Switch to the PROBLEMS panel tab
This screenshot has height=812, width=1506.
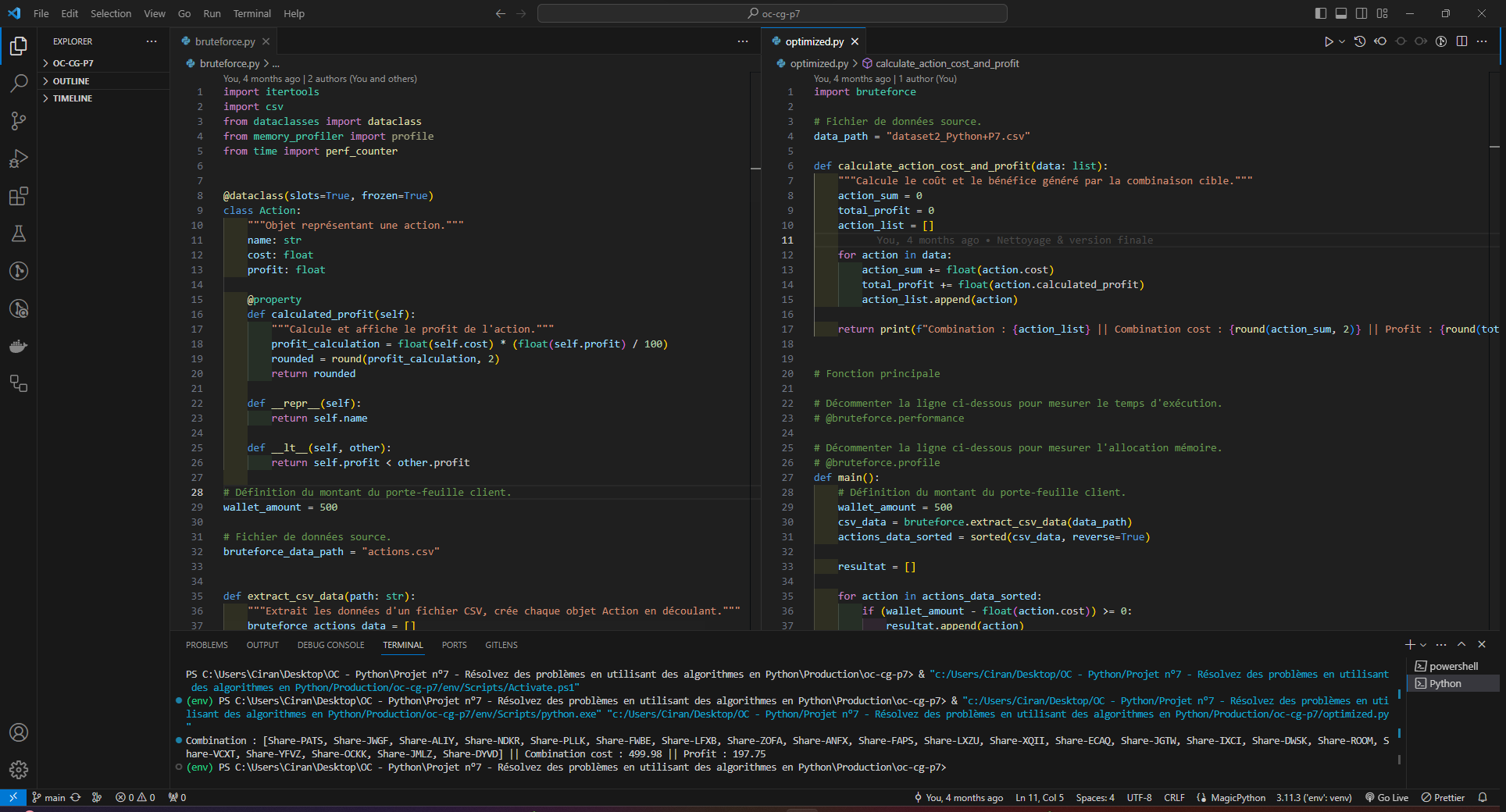pyautogui.click(x=207, y=645)
